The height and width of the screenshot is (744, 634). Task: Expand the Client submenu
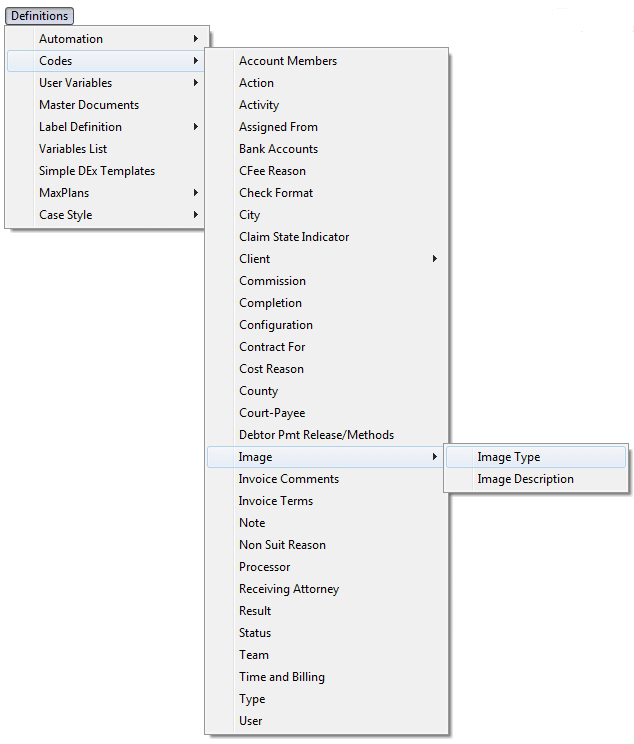point(255,259)
